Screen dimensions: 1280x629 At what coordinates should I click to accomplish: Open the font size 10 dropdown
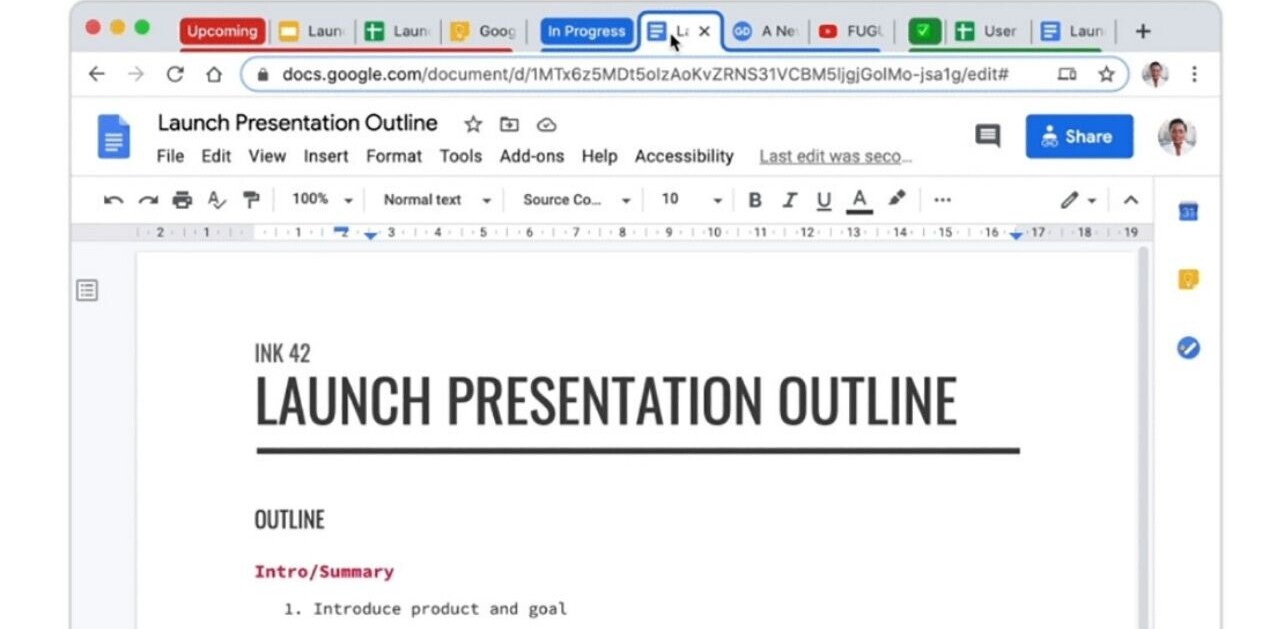point(690,200)
